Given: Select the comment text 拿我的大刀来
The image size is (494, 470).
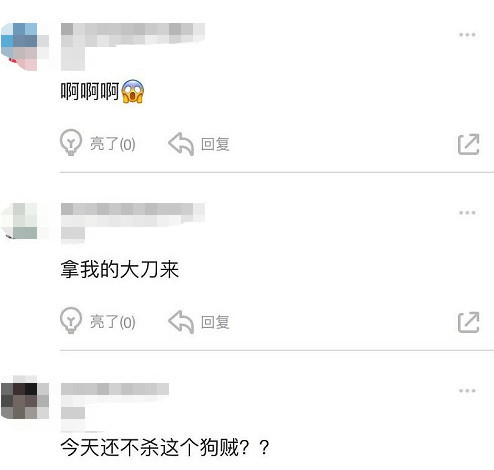Looking at the screenshot, I should click(119, 269).
